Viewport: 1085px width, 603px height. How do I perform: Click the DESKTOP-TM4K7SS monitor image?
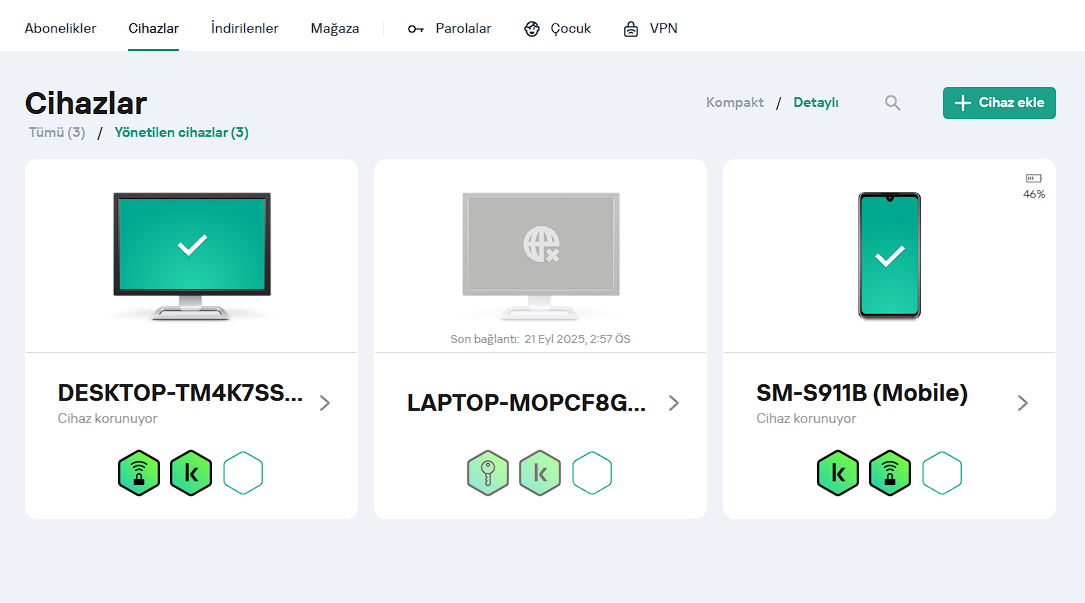click(192, 255)
